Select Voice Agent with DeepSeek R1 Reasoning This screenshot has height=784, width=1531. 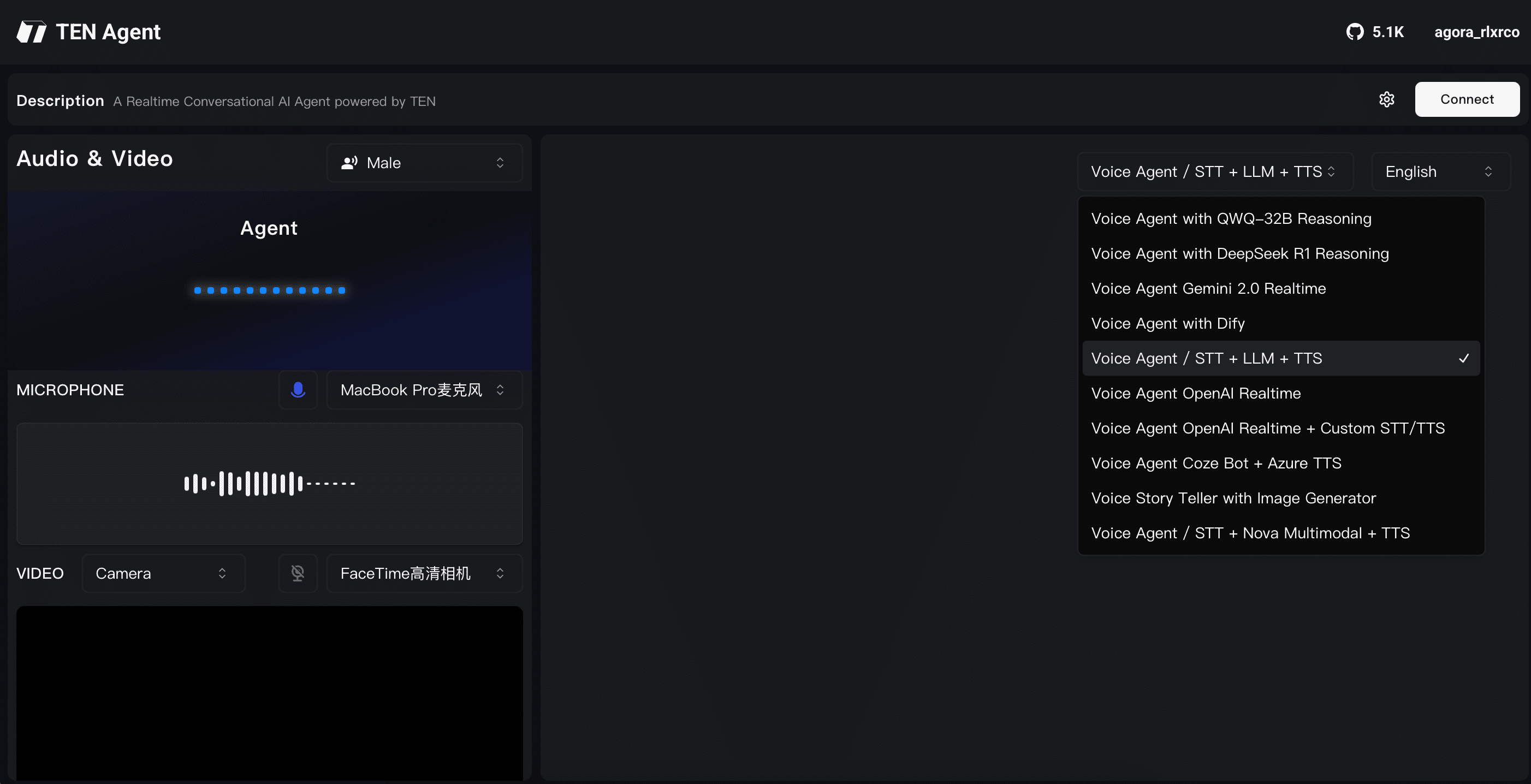point(1281,254)
